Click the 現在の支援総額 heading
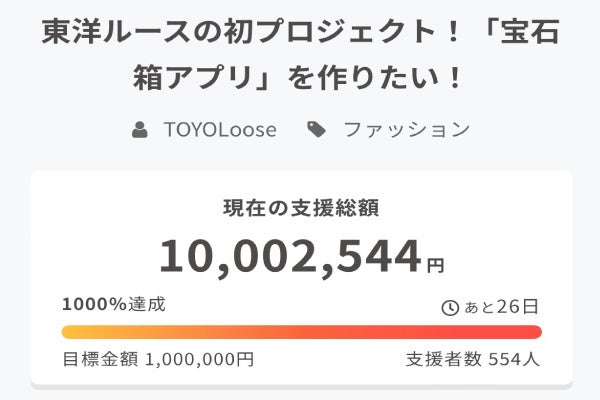Image resolution: width=600 pixels, height=400 pixels. click(300, 209)
